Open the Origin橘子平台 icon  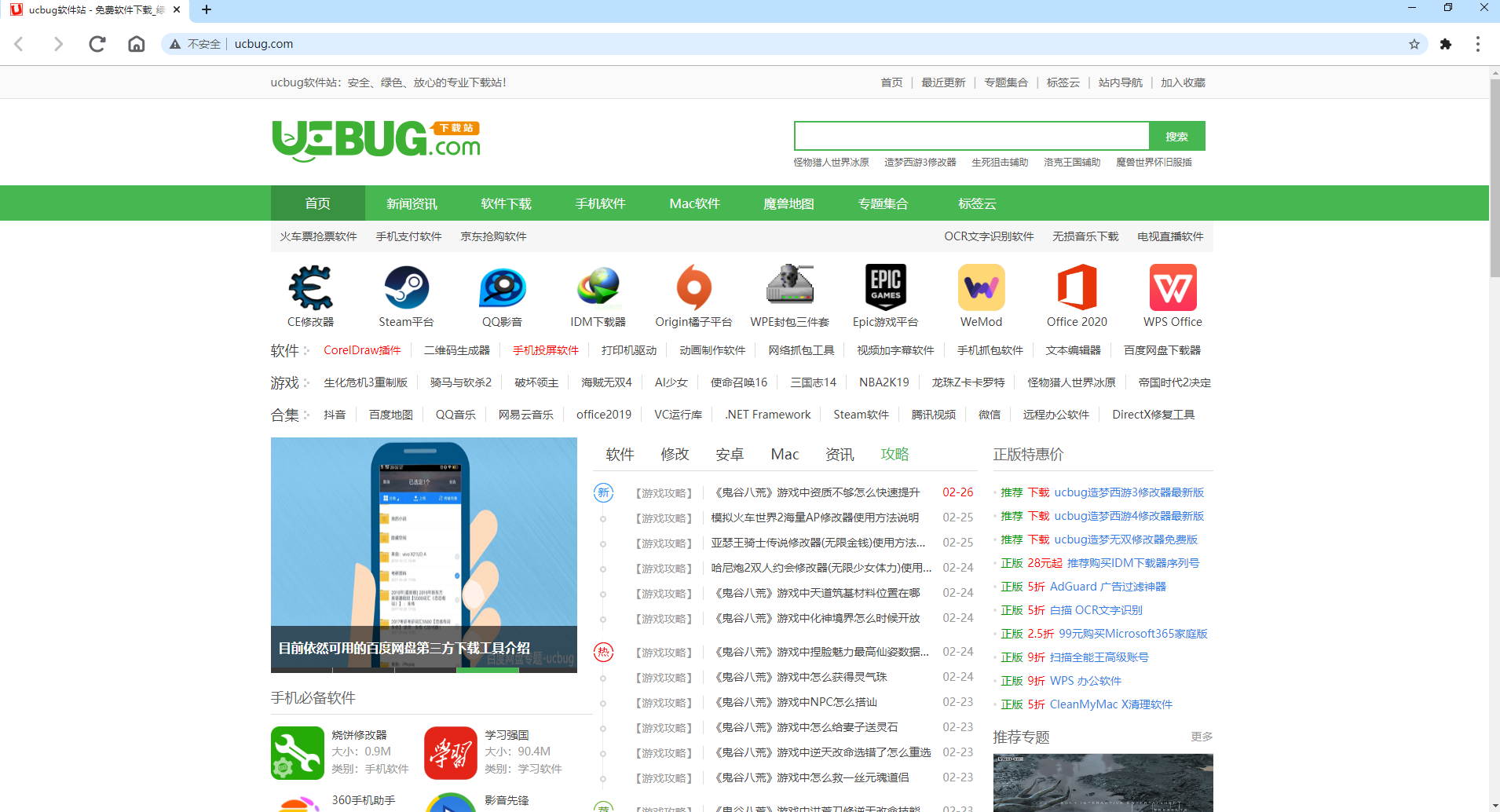pyautogui.click(x=693, y=287)
